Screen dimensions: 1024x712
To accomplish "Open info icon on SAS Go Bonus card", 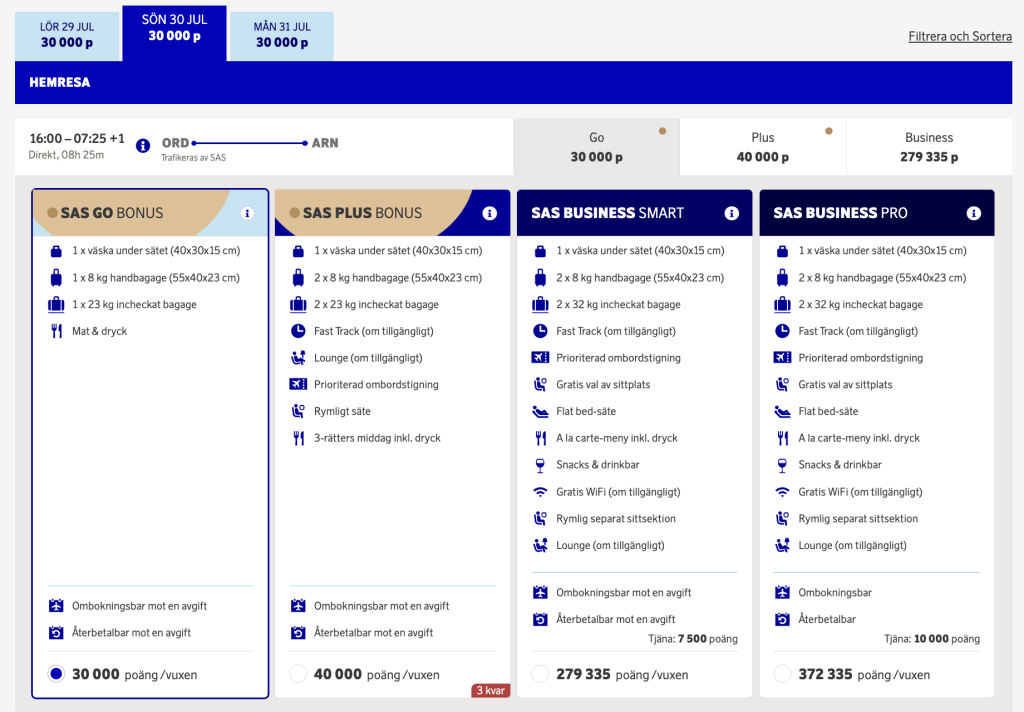I will click(x=247, y=213).
